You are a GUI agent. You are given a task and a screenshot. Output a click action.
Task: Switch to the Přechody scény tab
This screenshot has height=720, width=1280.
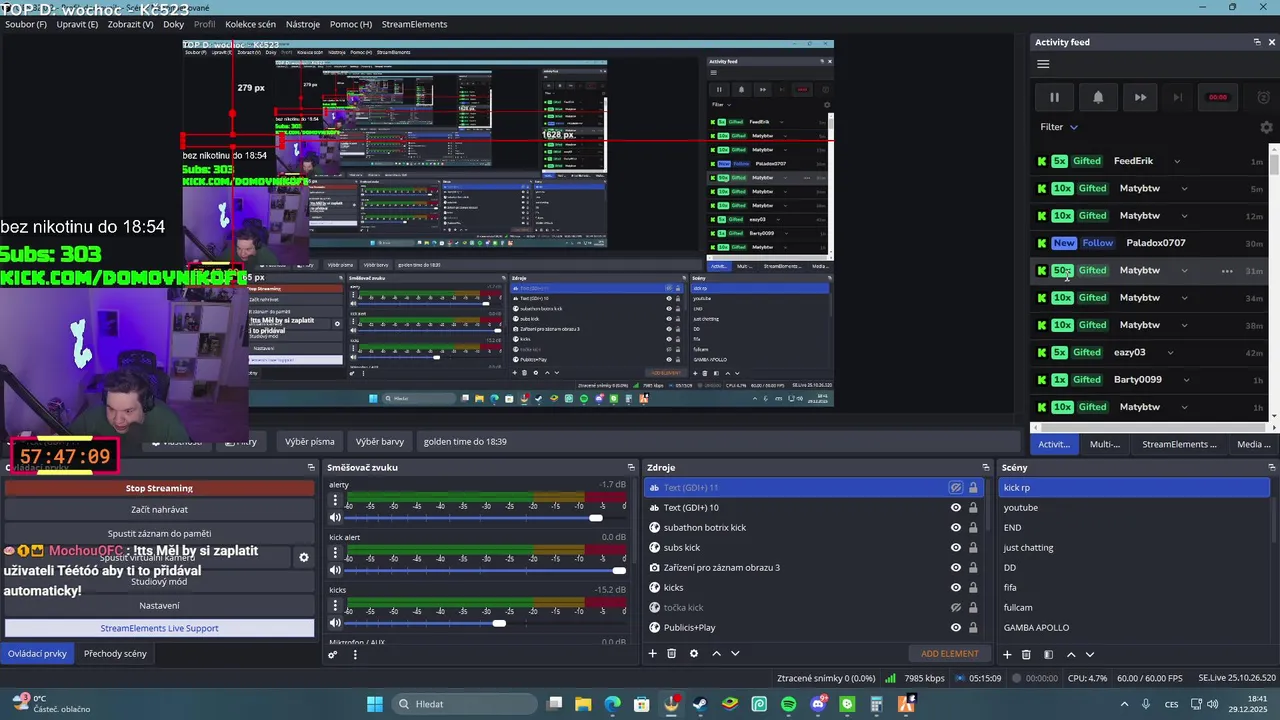[115, 654]
